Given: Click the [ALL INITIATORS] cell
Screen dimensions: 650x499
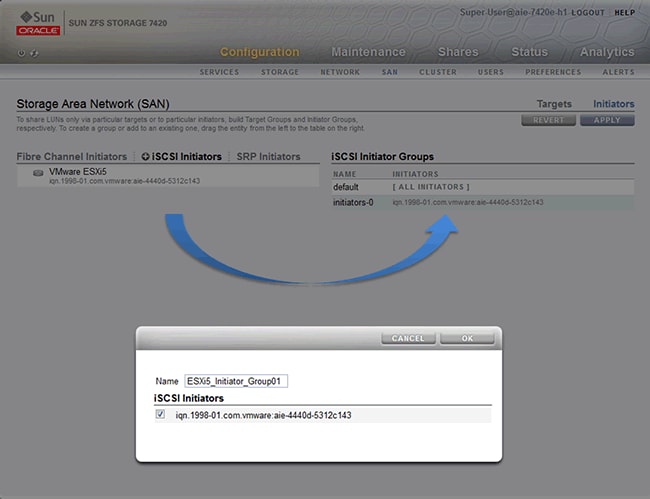Looking at the screenshot, I should coord(431,187).
